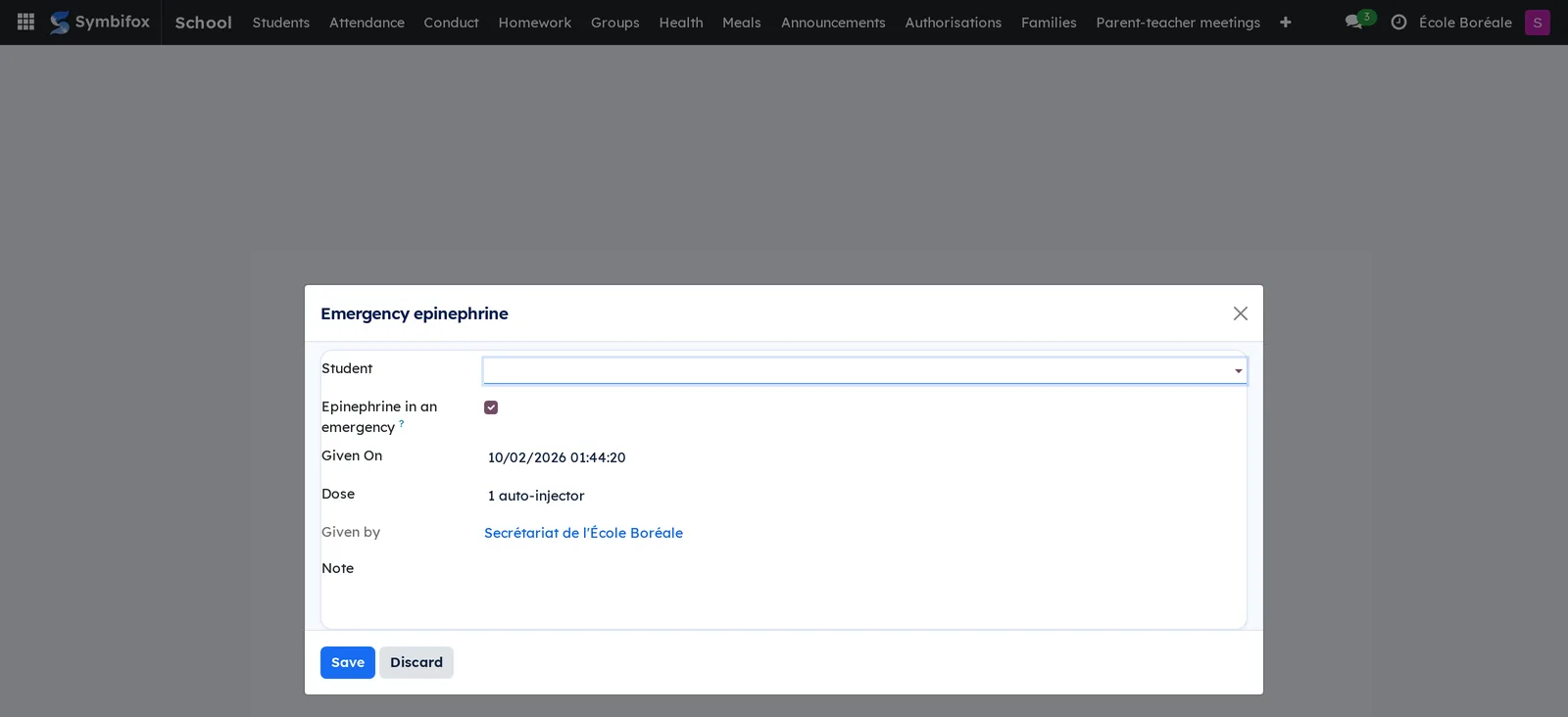Open the Groups menu

[615, 23]
